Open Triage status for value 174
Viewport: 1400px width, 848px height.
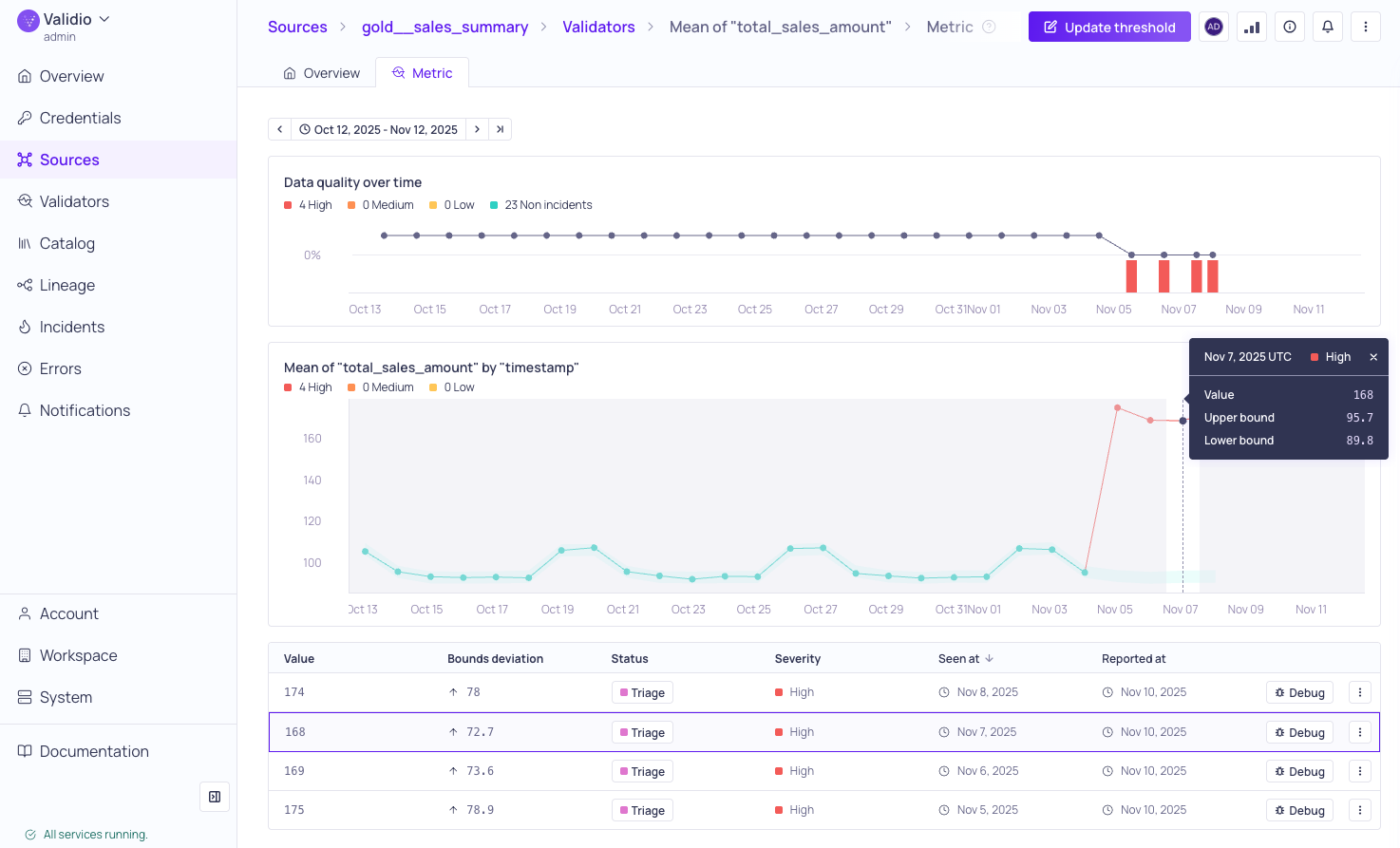[x=642, y=692]
